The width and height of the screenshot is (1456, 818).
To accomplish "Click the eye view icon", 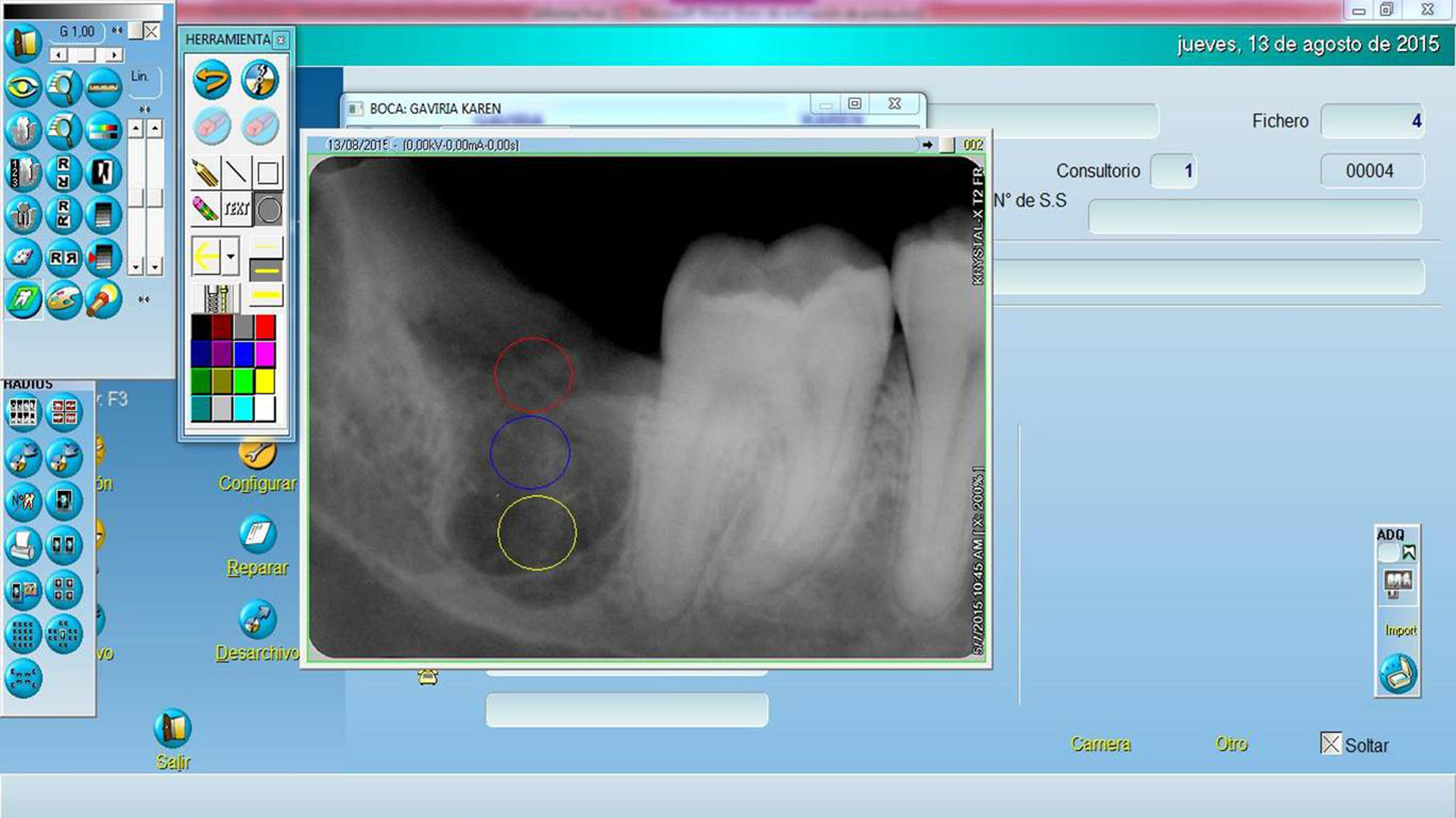I will (x=23, y=88).
